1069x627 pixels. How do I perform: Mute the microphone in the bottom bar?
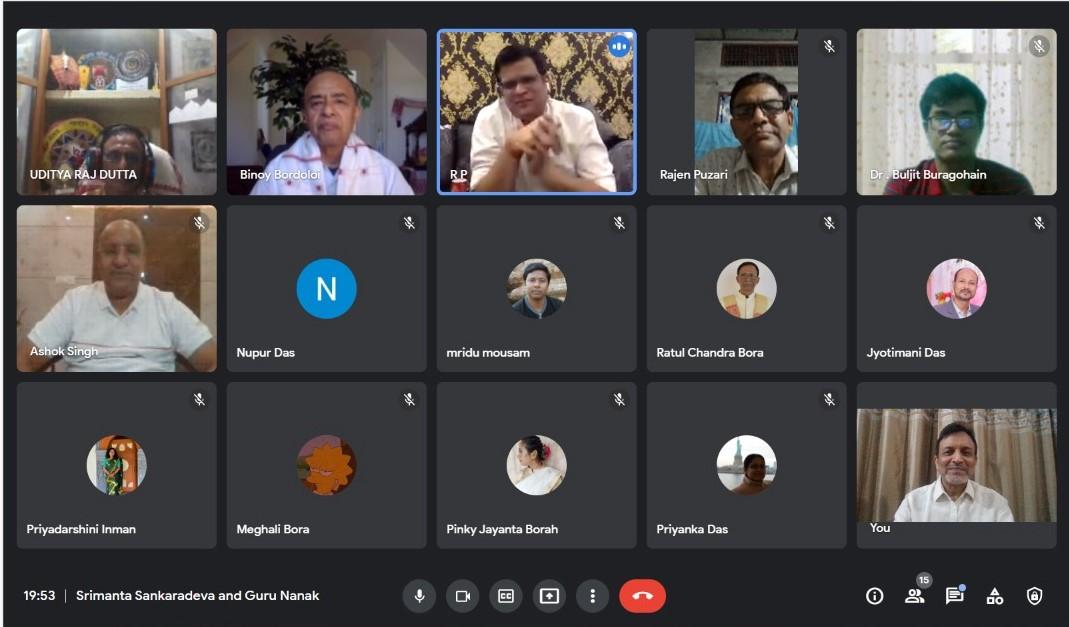coord(419,596)
